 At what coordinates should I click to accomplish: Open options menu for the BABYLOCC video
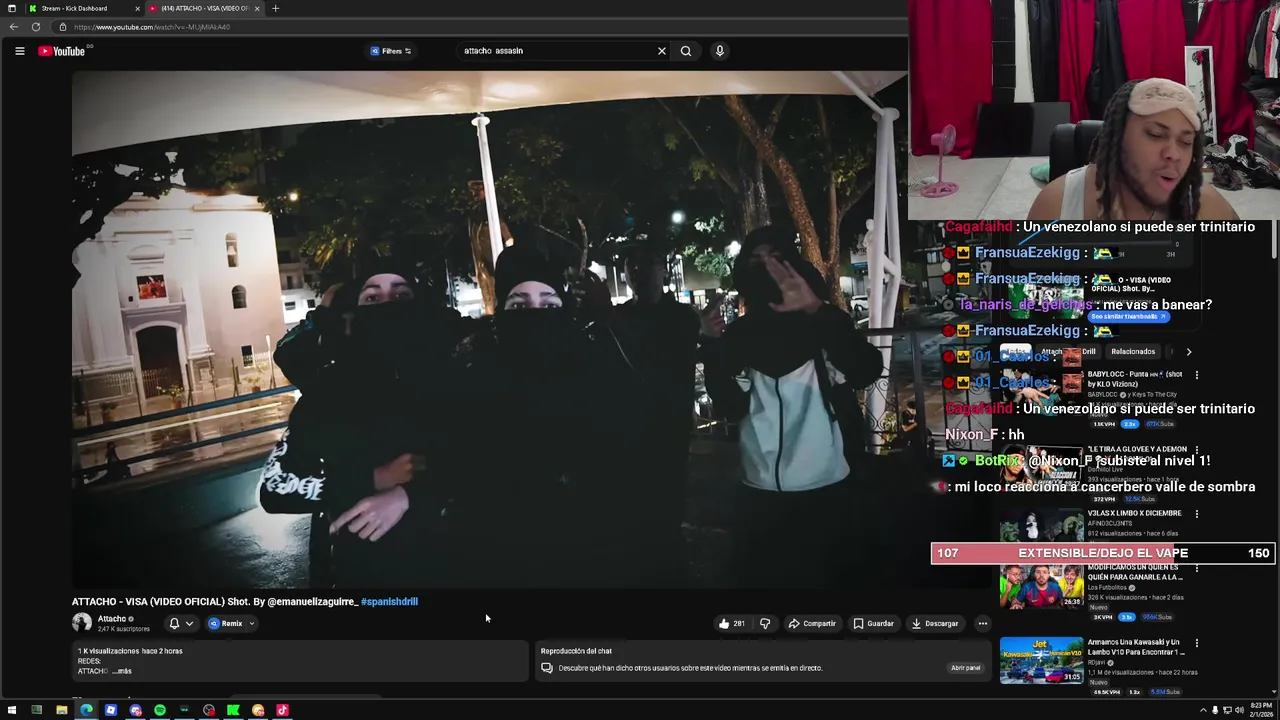coord(1196,375)
